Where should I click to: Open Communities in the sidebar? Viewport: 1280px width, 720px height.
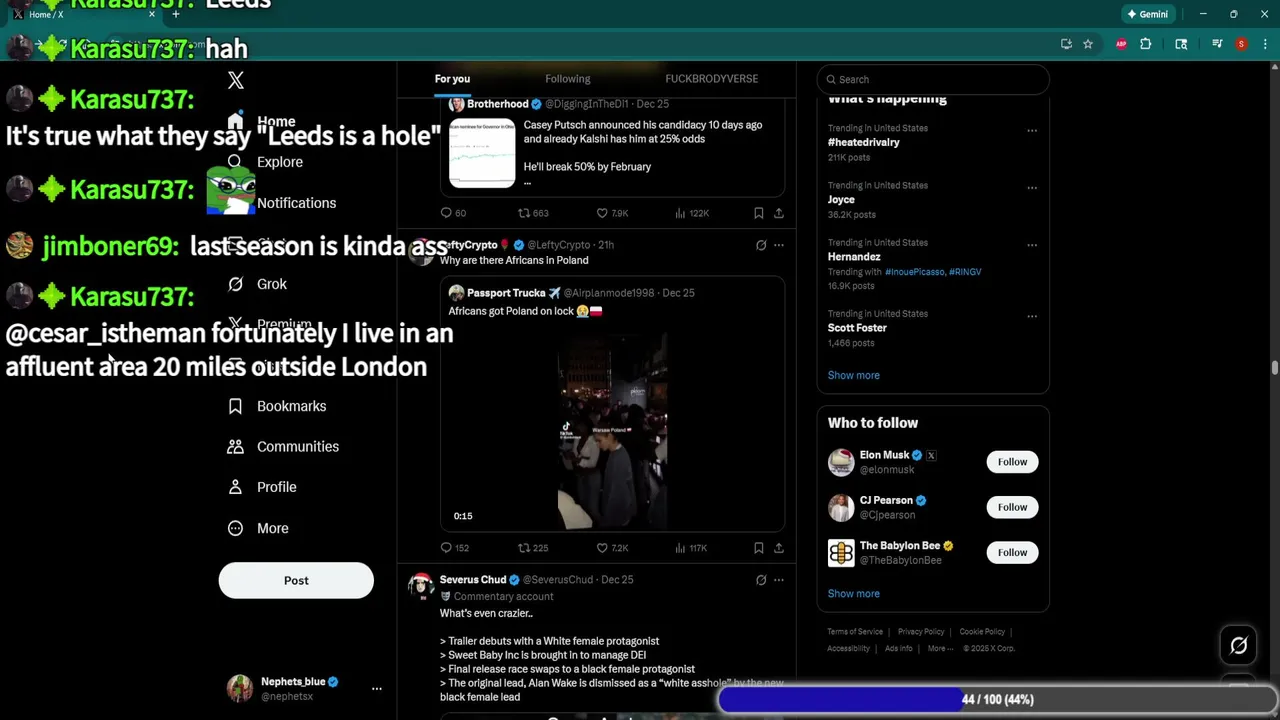(283, 447)
